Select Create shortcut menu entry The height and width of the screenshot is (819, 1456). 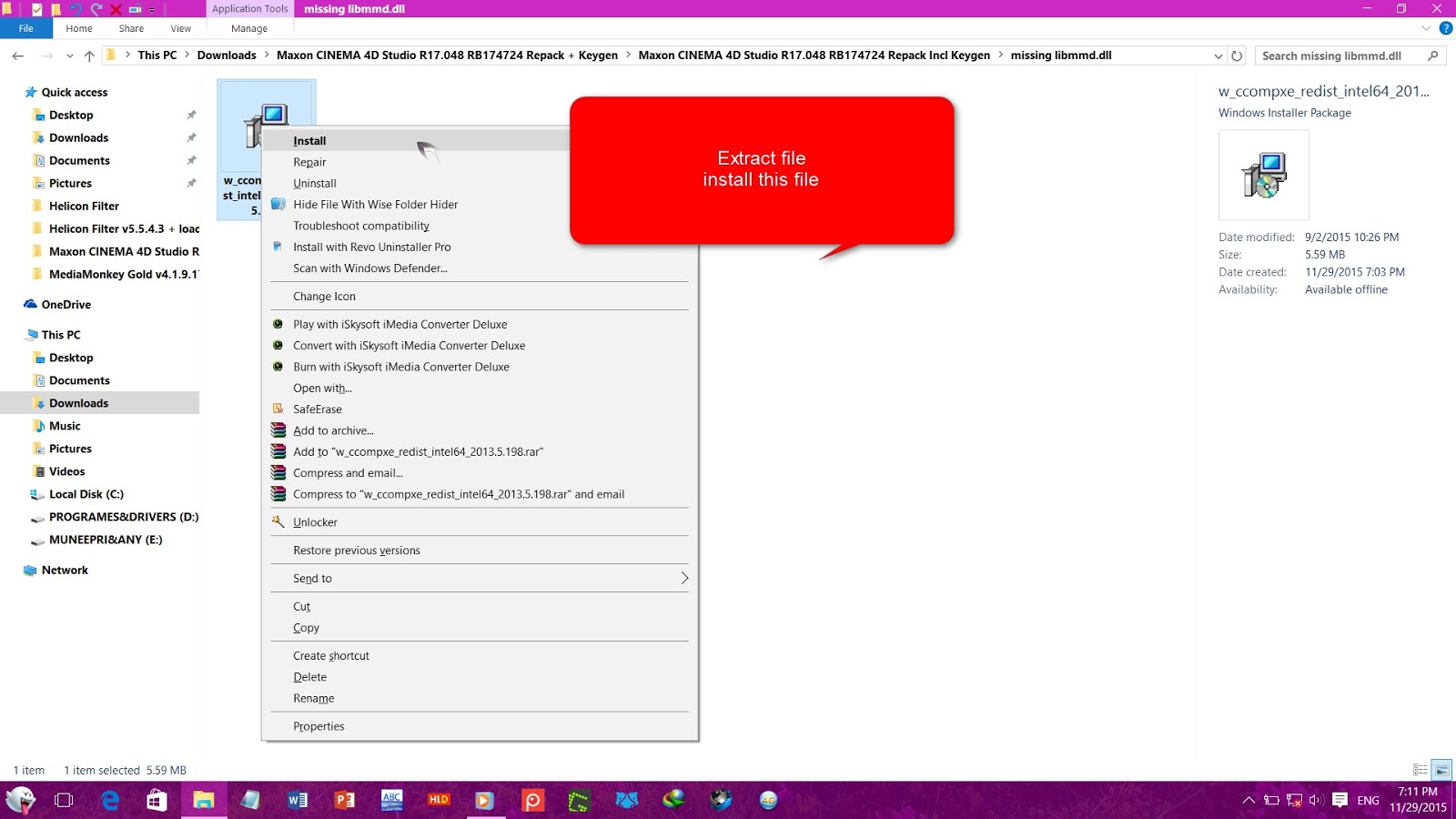click(x=480, y=656)
